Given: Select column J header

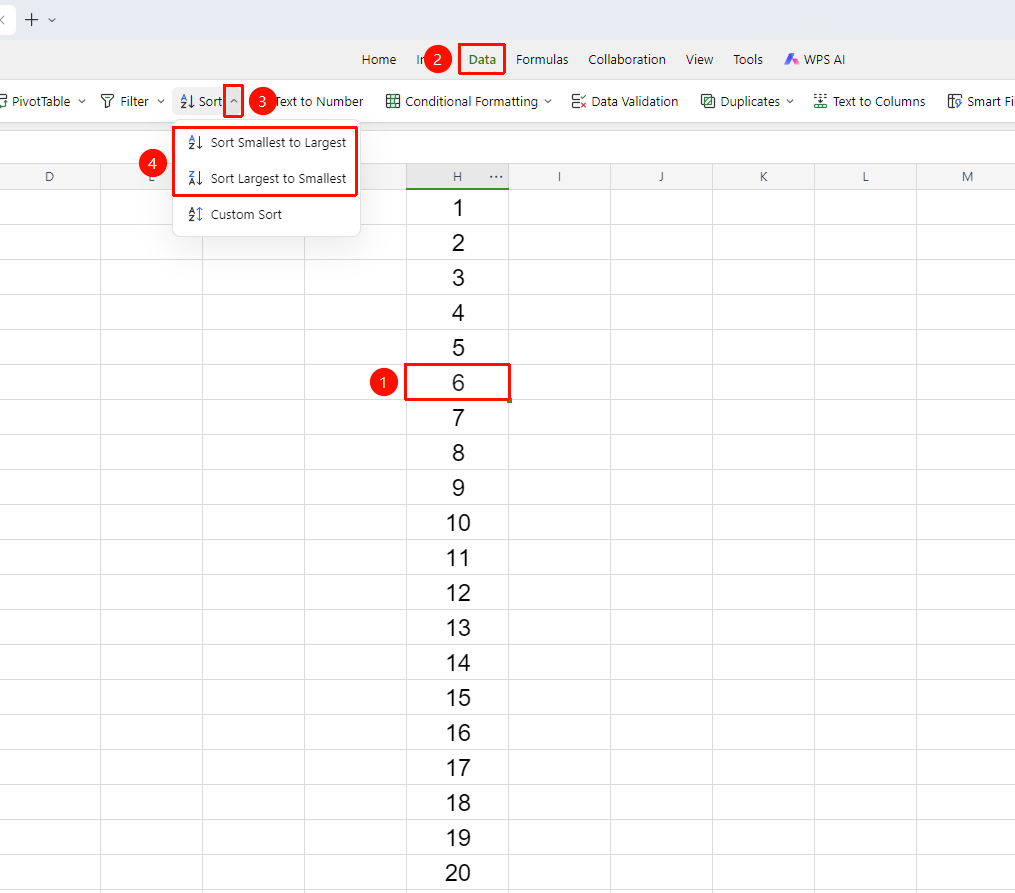Looking at the screenshot, I should coord(662,177).
